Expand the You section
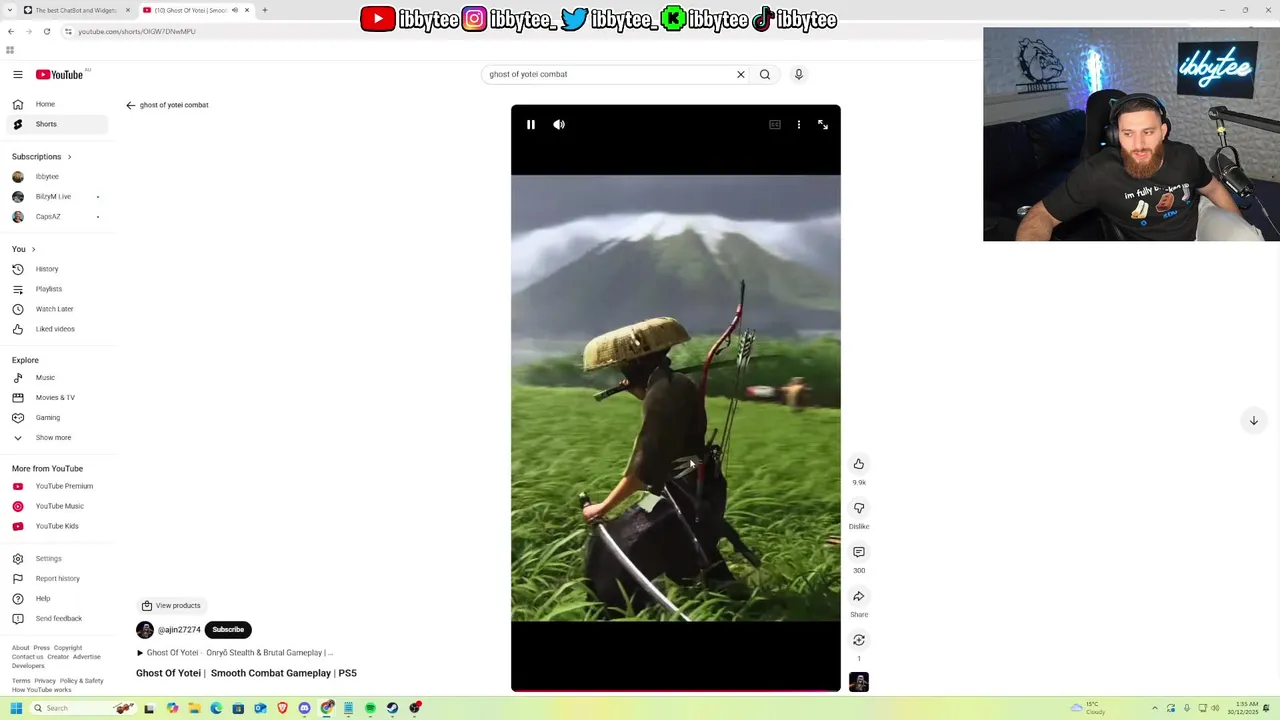The width and height of the screenshot is (1280, 720). point(24,249)
